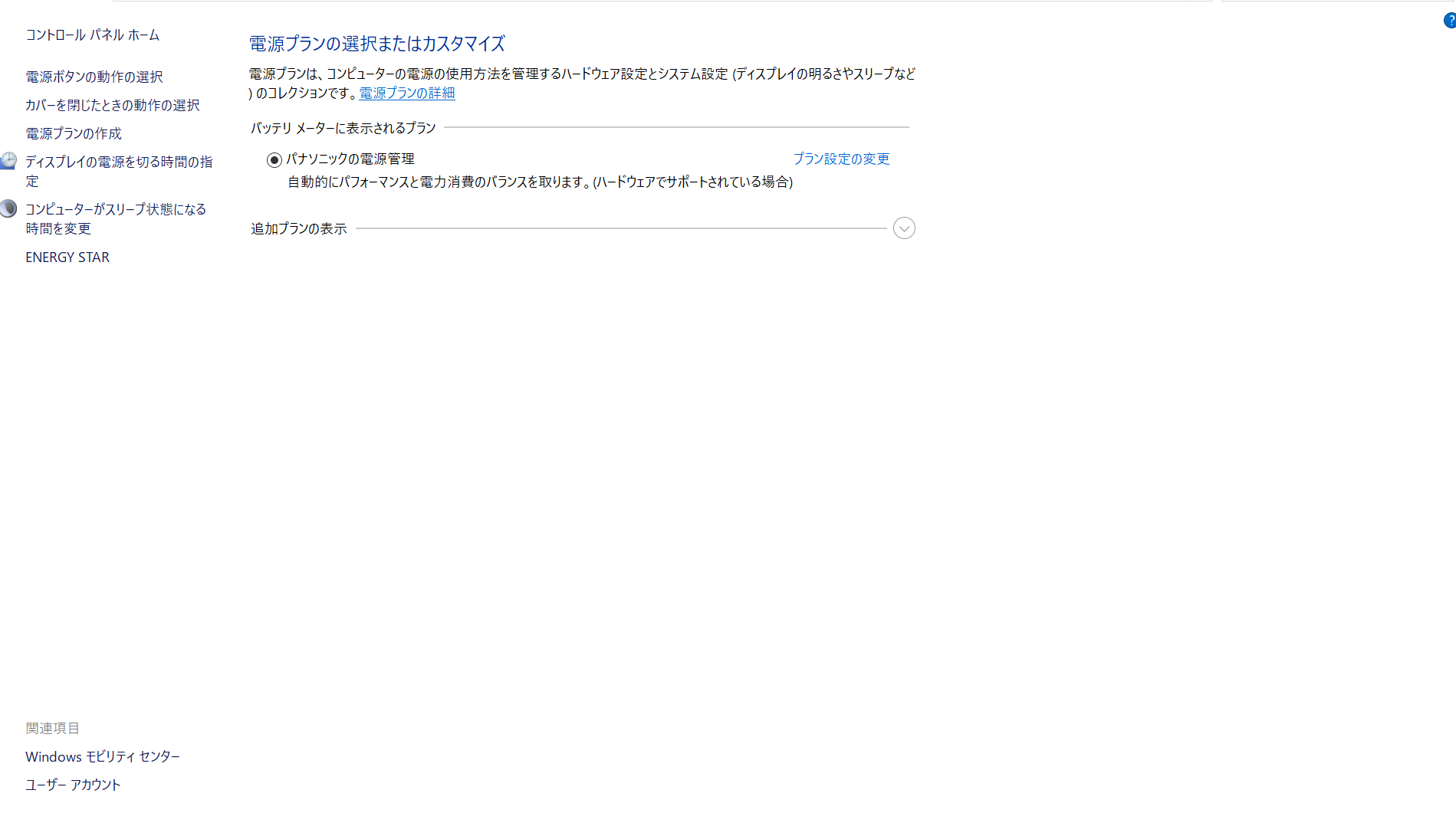Viewport: 1456px width, 813px height.
Task: Click the パナソニックの電源管理 plan label
Action: (x=350, y=159)
